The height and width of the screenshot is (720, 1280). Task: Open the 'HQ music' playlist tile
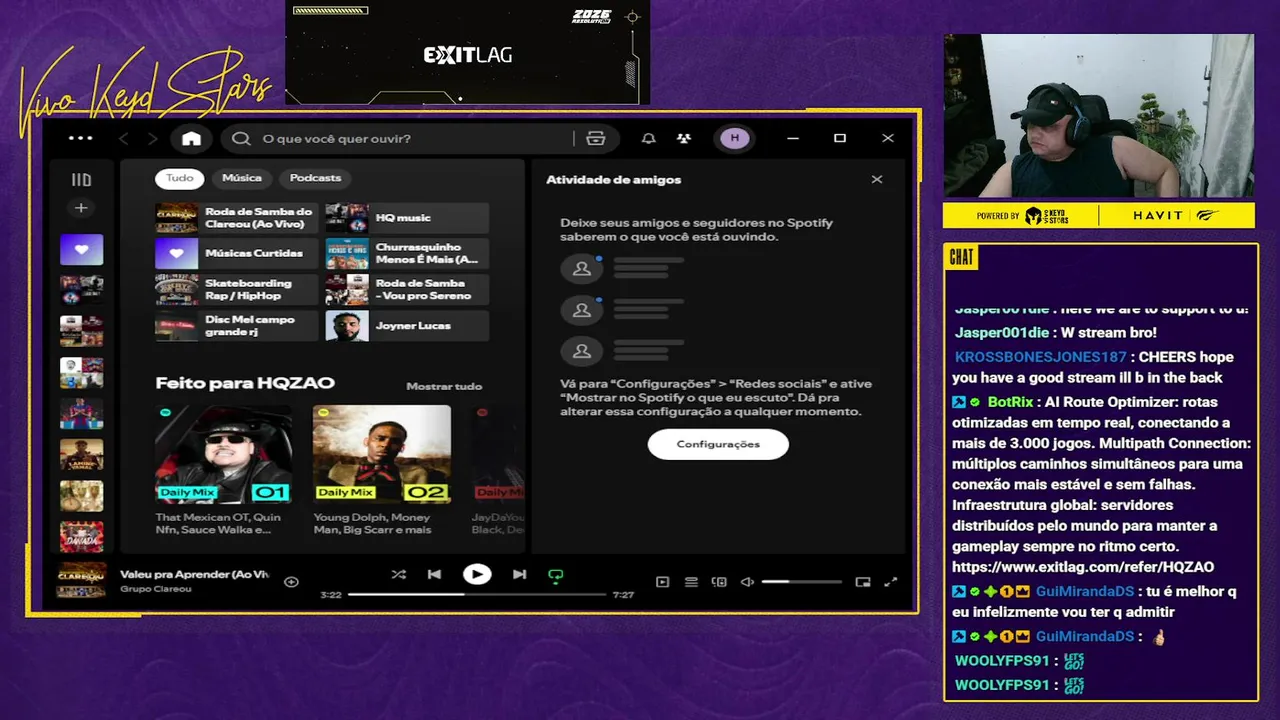coord(407,218)
